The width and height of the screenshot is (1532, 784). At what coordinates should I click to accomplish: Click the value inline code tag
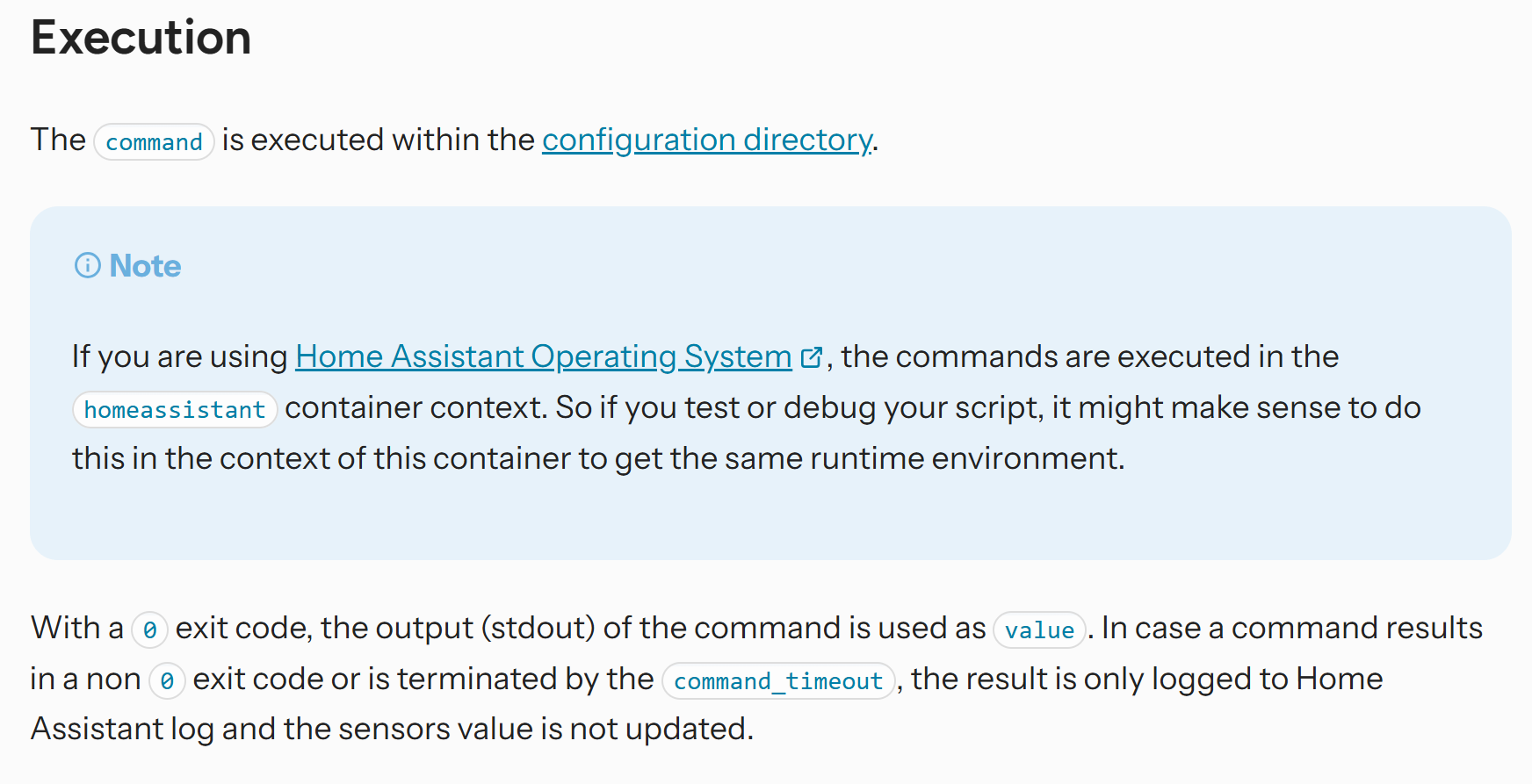point(1039,629)
